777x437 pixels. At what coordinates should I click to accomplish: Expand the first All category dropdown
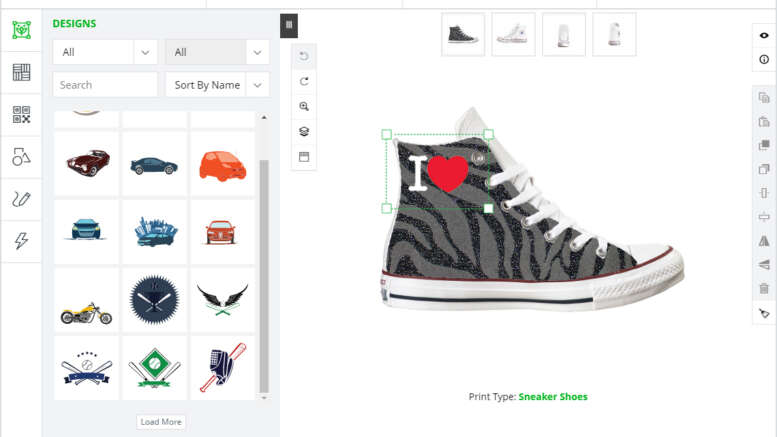tap(105, 52)
